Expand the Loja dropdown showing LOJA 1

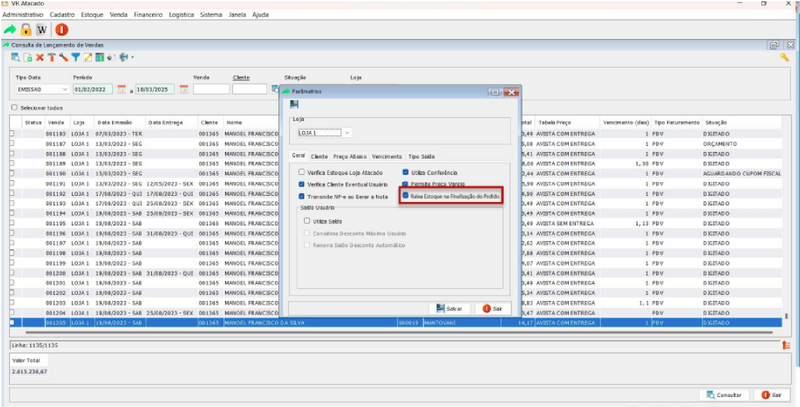point(347,132)
